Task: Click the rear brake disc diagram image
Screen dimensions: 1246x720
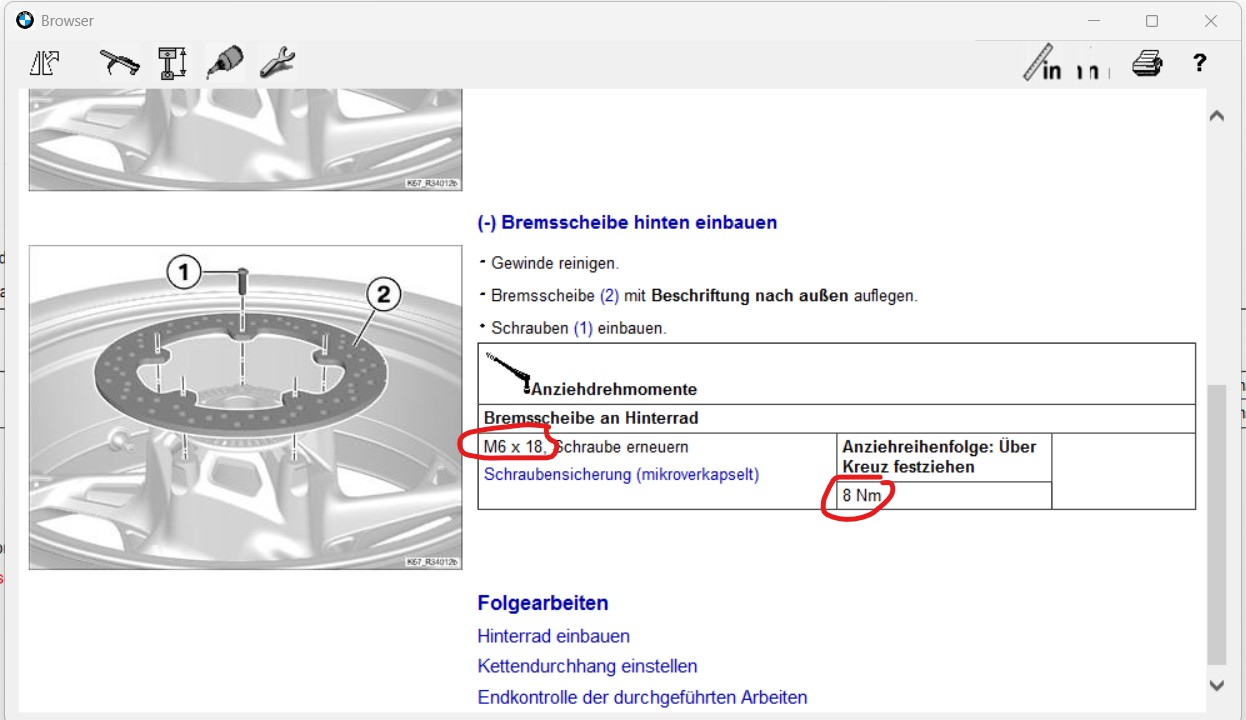Action: pos(245,407)
